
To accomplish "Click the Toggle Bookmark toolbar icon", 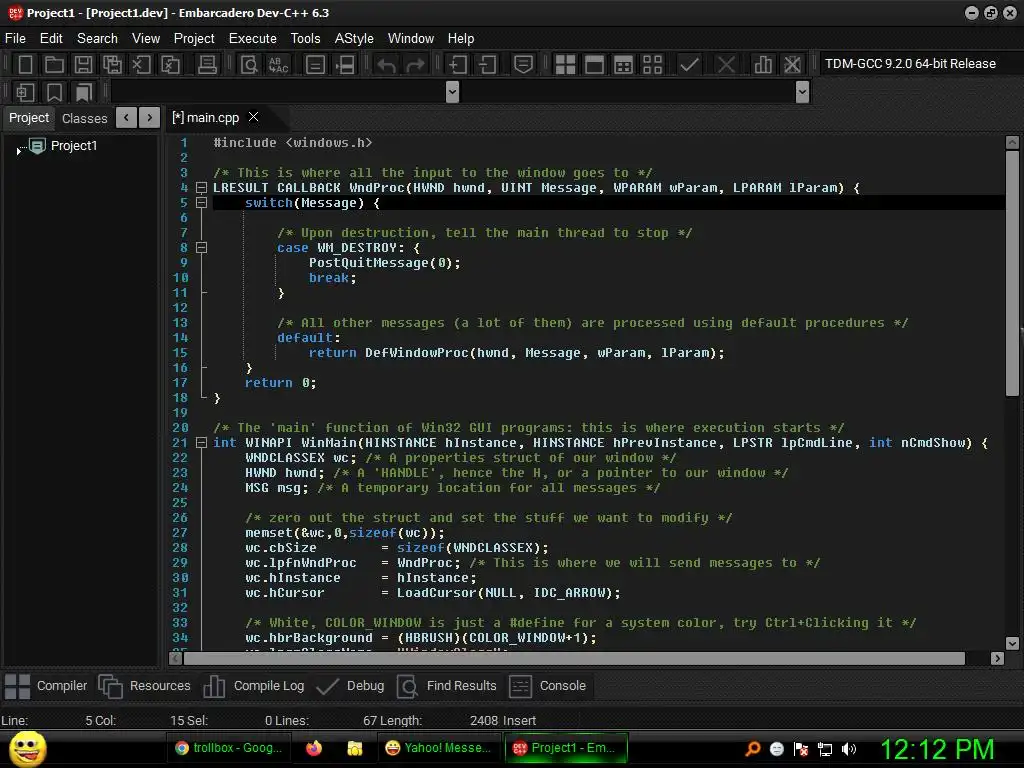I will [54, 92].
